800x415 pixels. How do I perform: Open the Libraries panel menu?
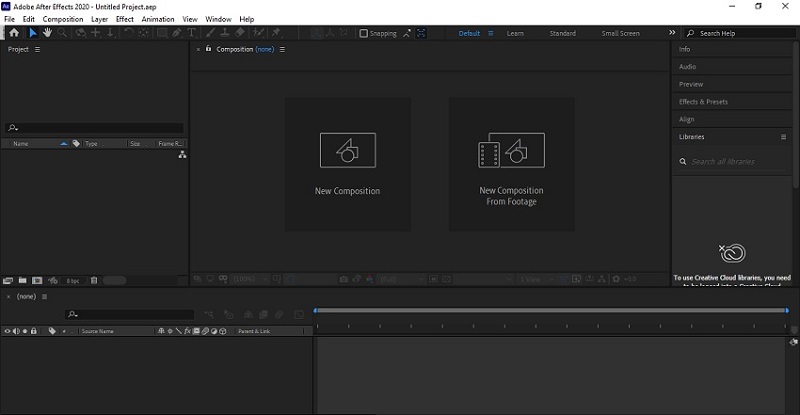[783, 137]
